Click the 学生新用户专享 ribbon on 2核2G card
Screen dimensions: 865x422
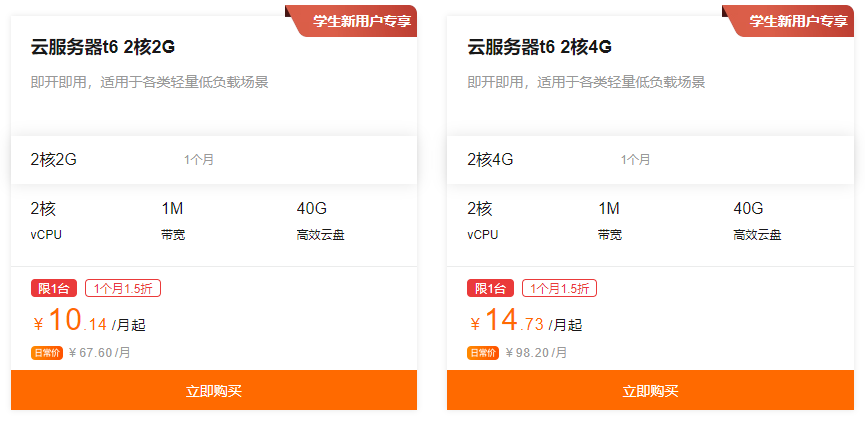357,20
